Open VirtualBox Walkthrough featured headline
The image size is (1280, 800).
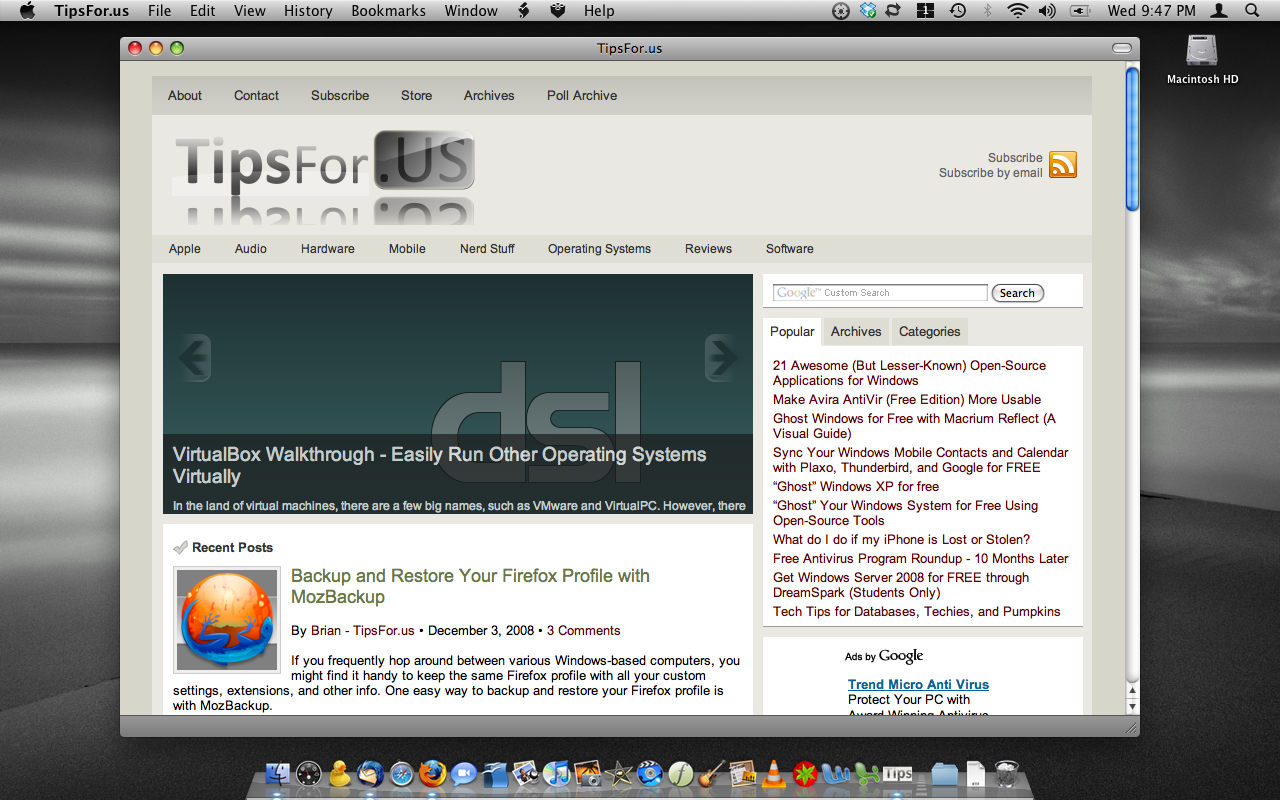(440, 465)
